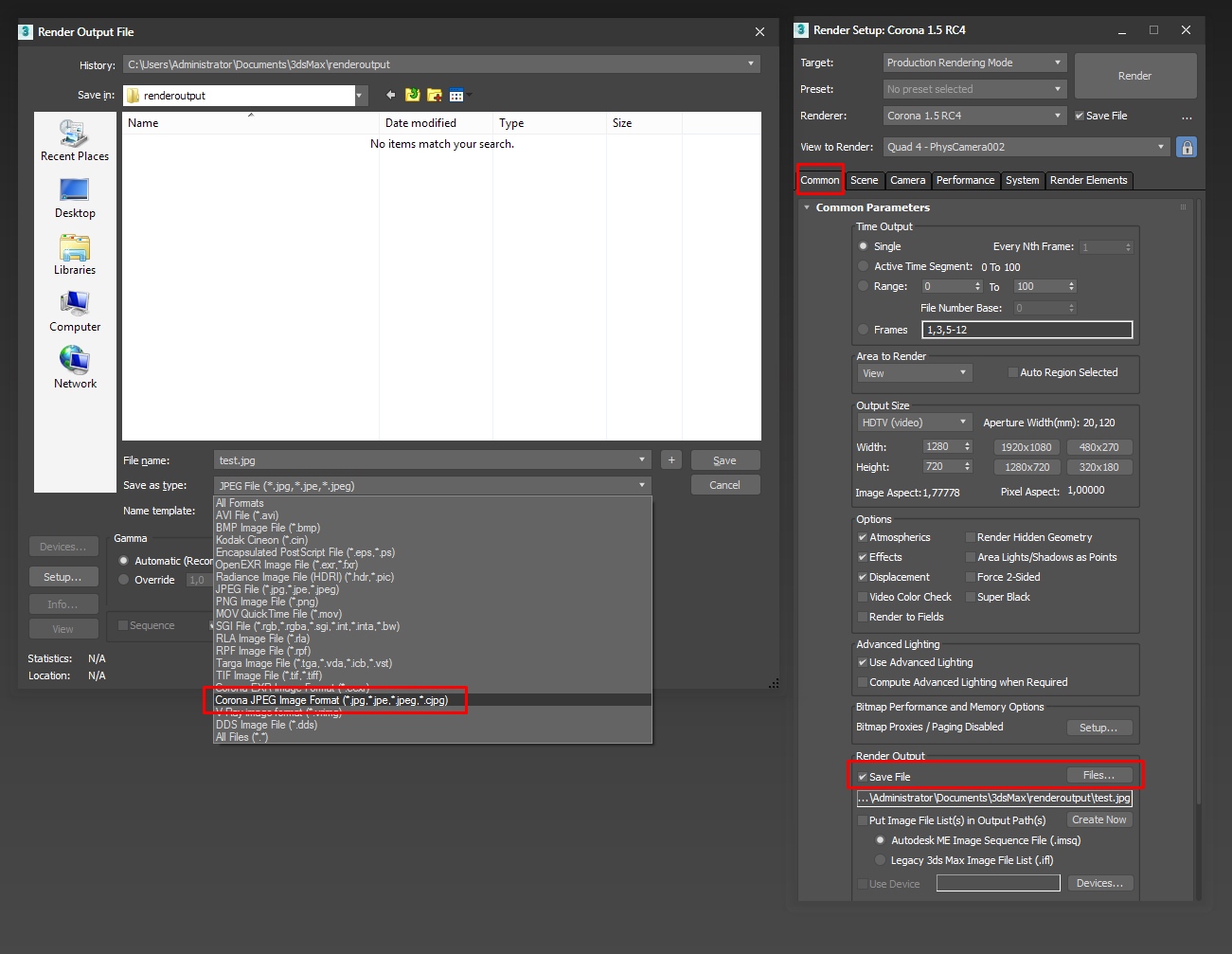
Task: Click the Render button
Action: [1134, 76]
